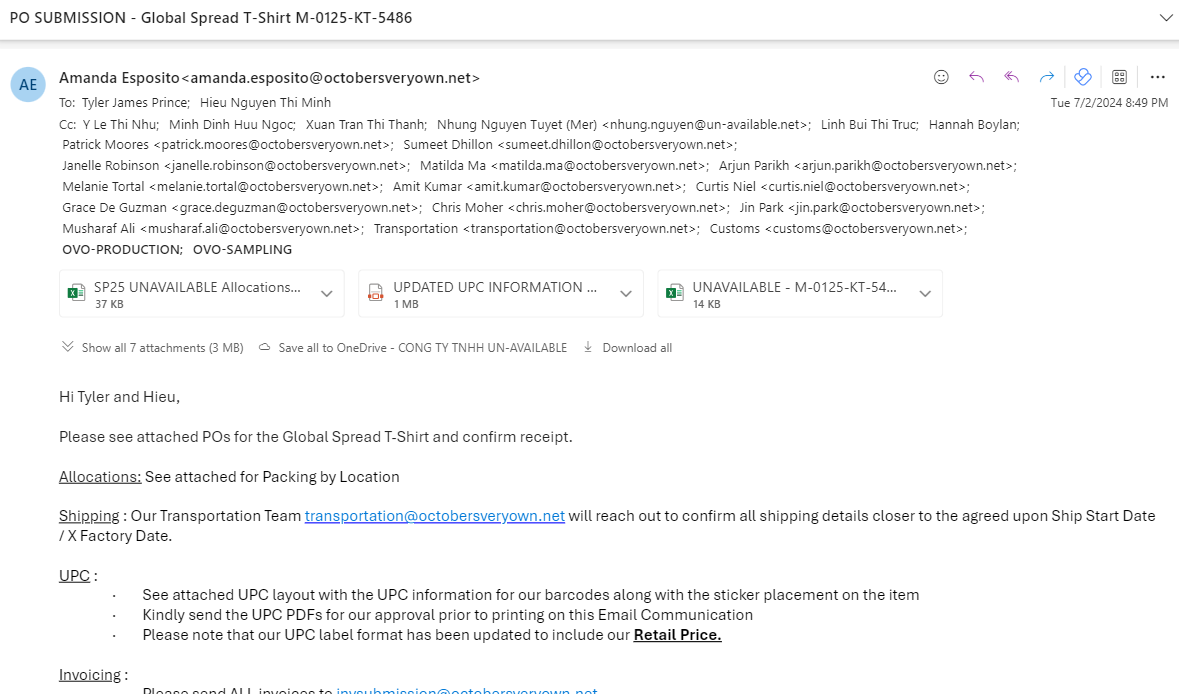1179x694 pixels.
Task: Click the PDF icon of UPDATED UPC INFORMATION
Action: pos(375,293)
